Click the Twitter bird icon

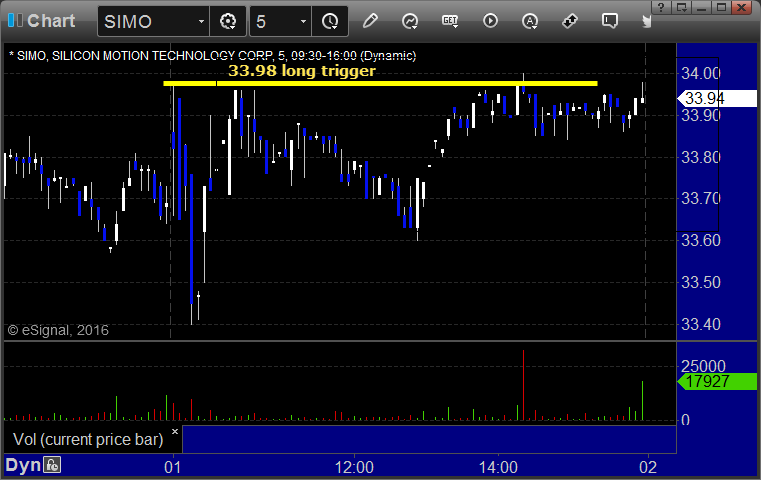coord(646,21)
